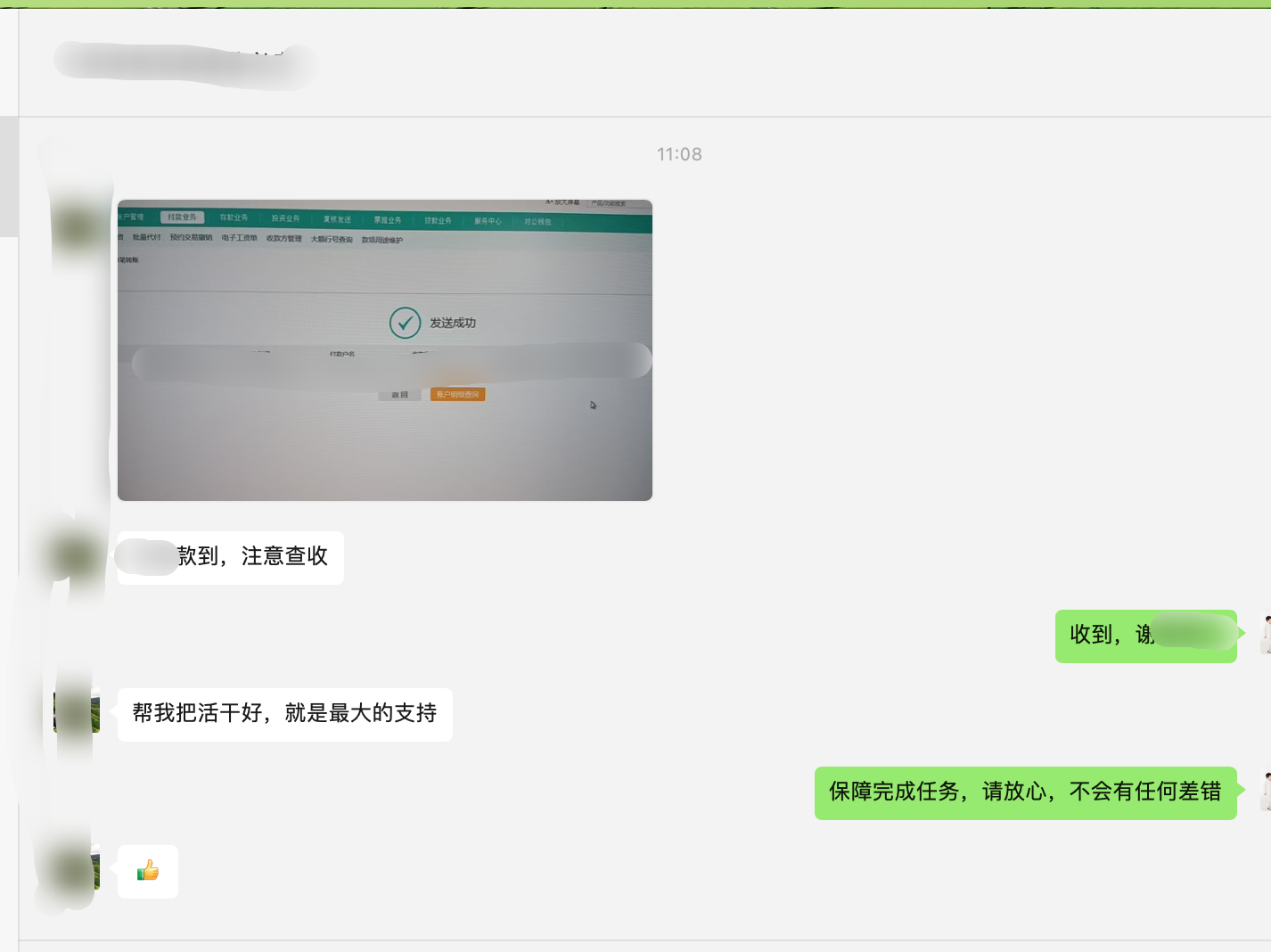Click the green 发送成功 checkmark icon
This screenshot has height=952, width=1271.
click(x=406, y=323)
